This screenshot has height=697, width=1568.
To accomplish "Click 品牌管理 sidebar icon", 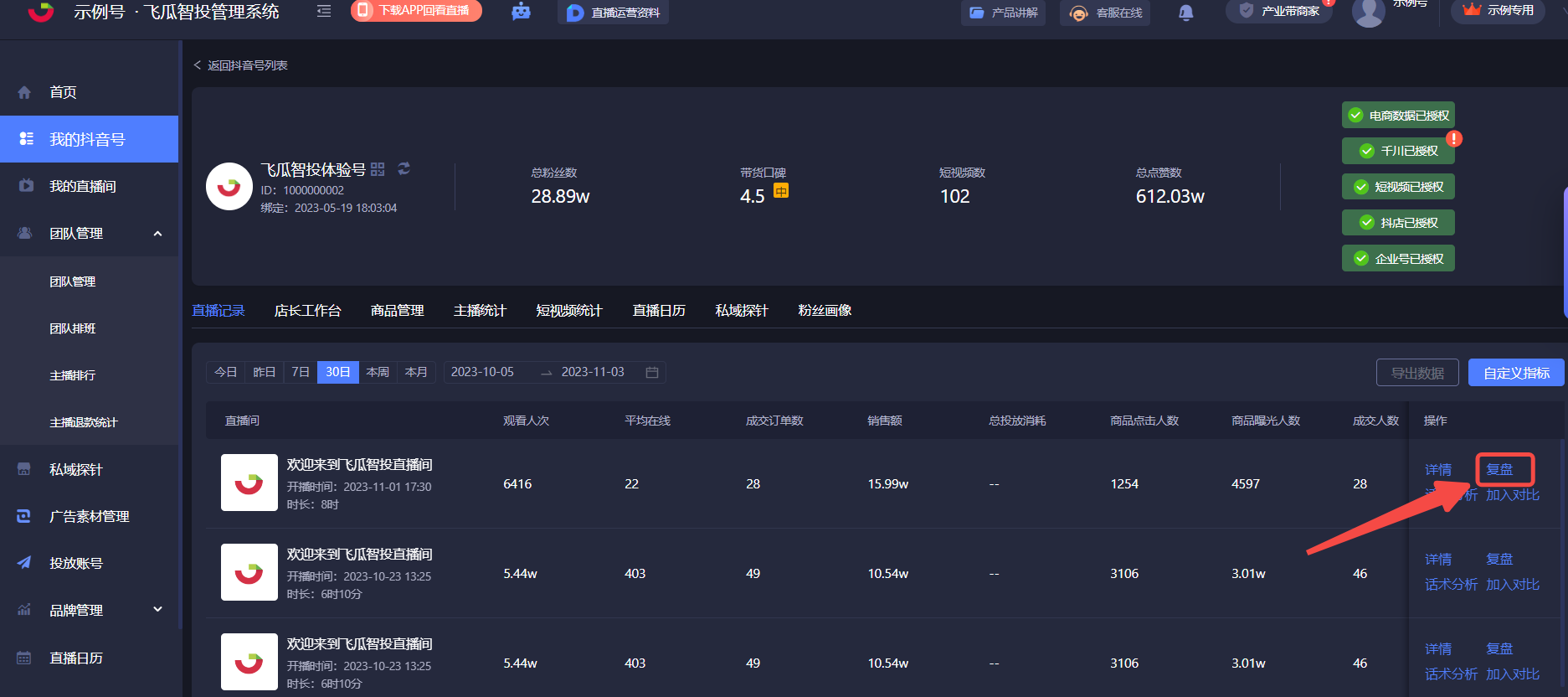I will point(24,610).
